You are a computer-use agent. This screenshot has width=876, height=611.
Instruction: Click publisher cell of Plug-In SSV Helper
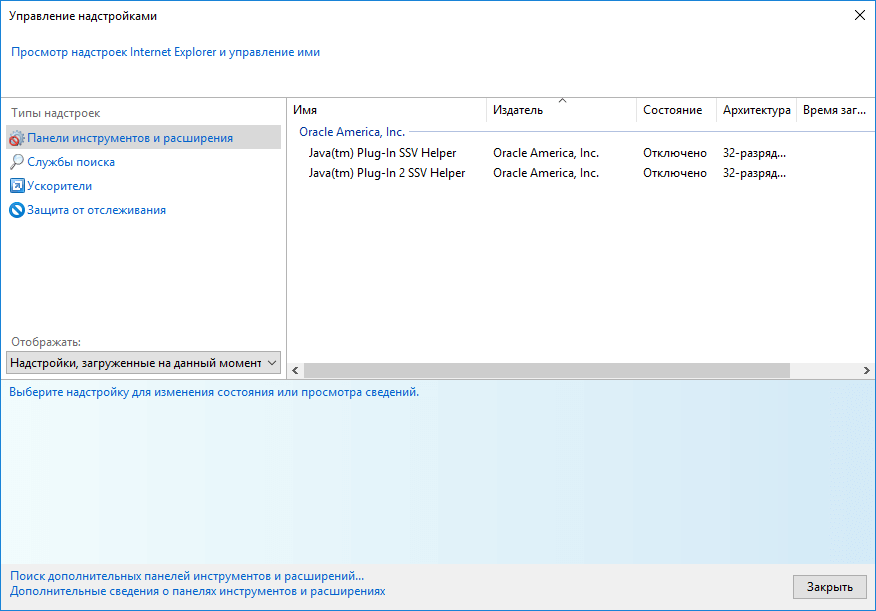tap(546, 153)
